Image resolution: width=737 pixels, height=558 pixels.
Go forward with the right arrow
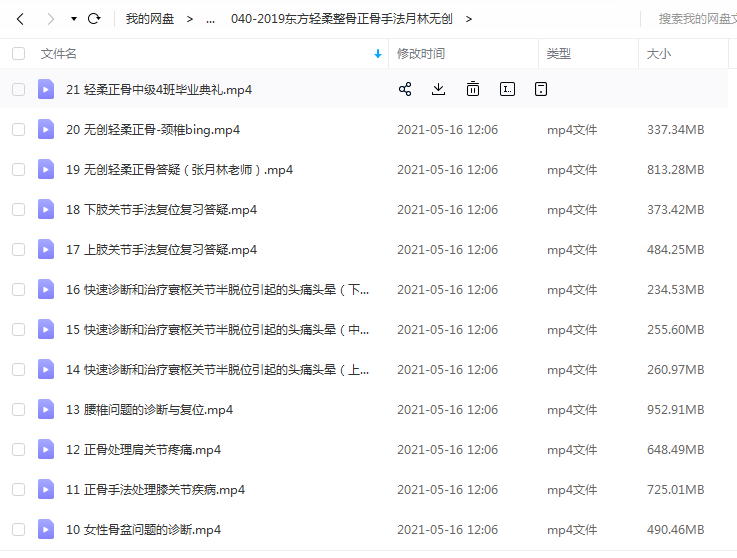(x=50, y=19)
